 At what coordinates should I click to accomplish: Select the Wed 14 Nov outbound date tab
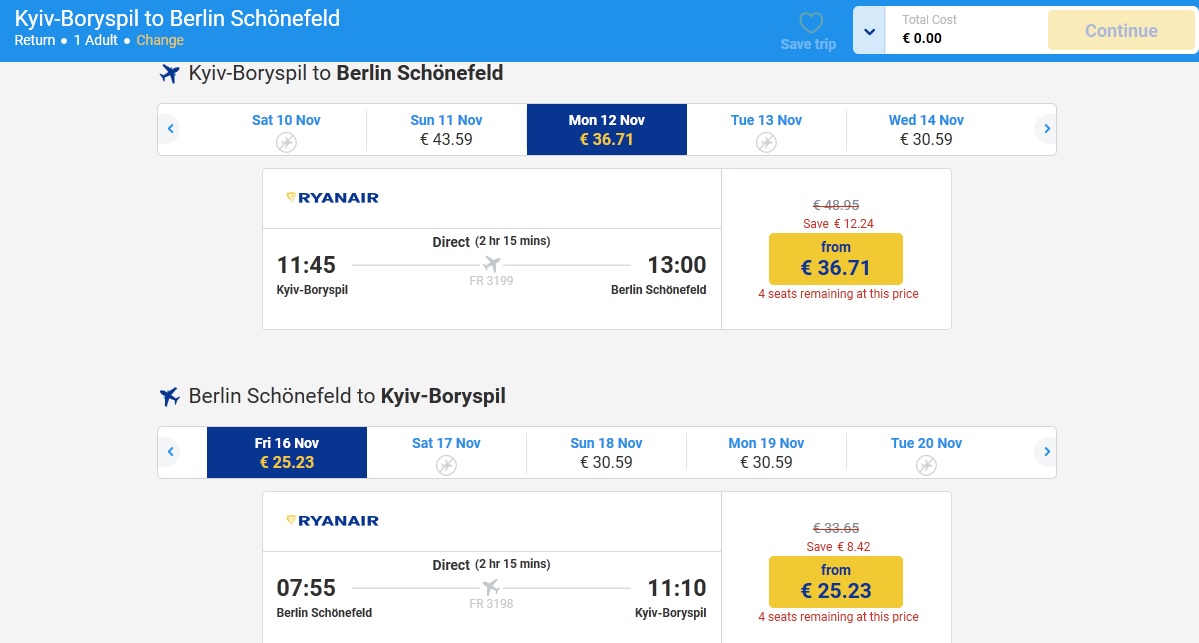(926, 130)
